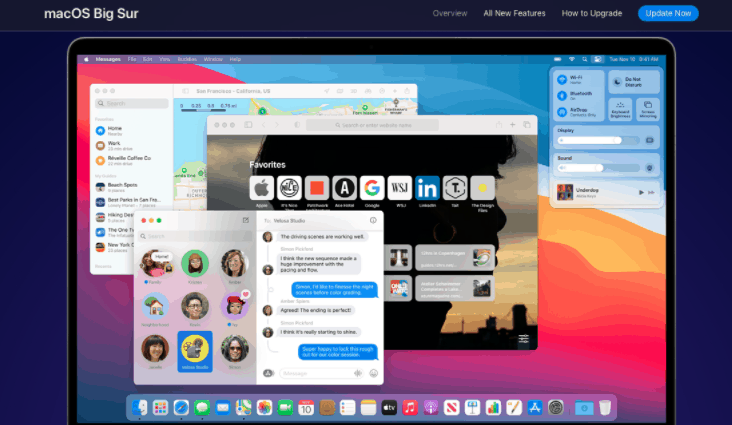Open Launchpad in the dock
This screenshot has height=425, width=732.
click(x=160, y=408)
